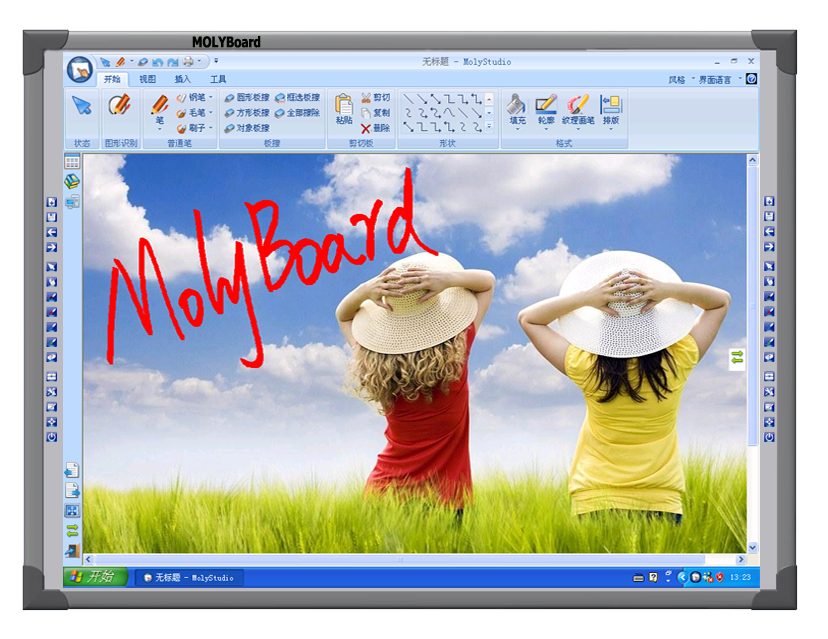Screen dimensions: 828x639
Task: Click the vertical scrollbar down arrow
Action: pos(752,547)
